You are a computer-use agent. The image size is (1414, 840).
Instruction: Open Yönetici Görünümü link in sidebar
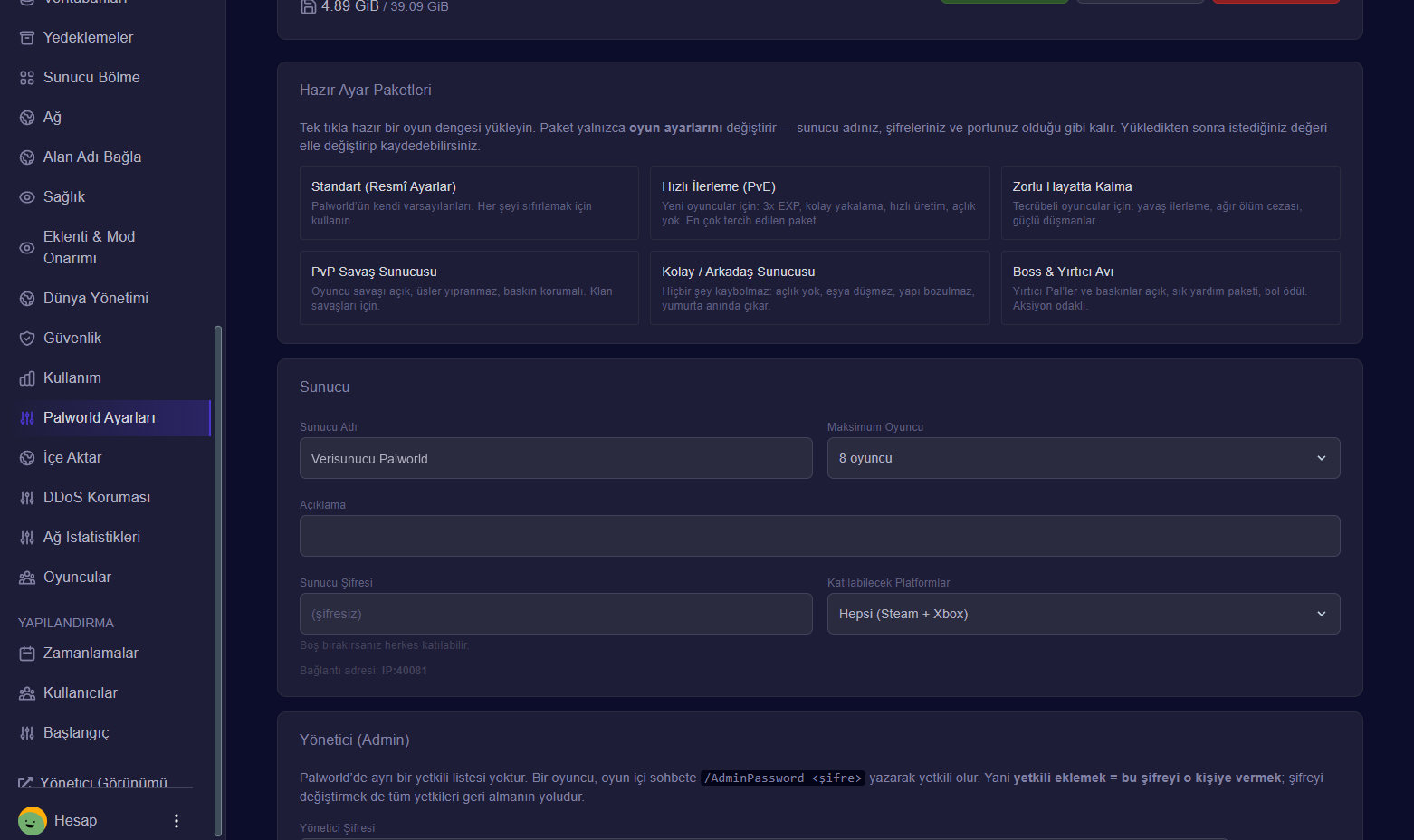(x=93, y=782)
